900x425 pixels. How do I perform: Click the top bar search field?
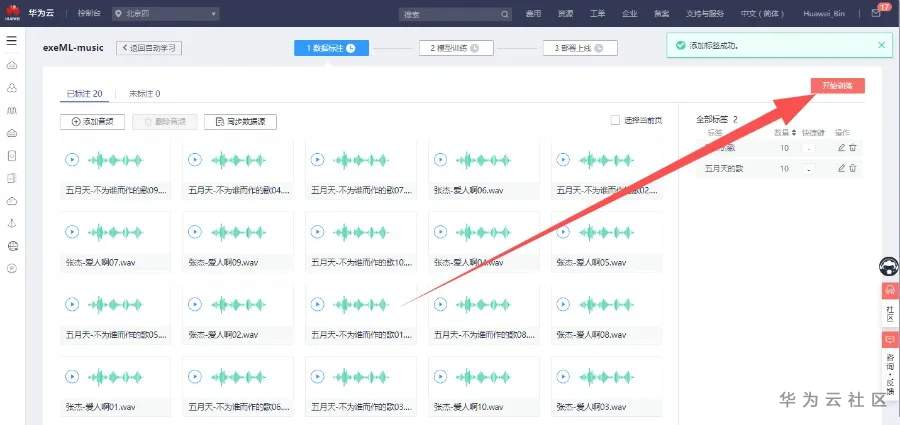(x=455, y=14)
